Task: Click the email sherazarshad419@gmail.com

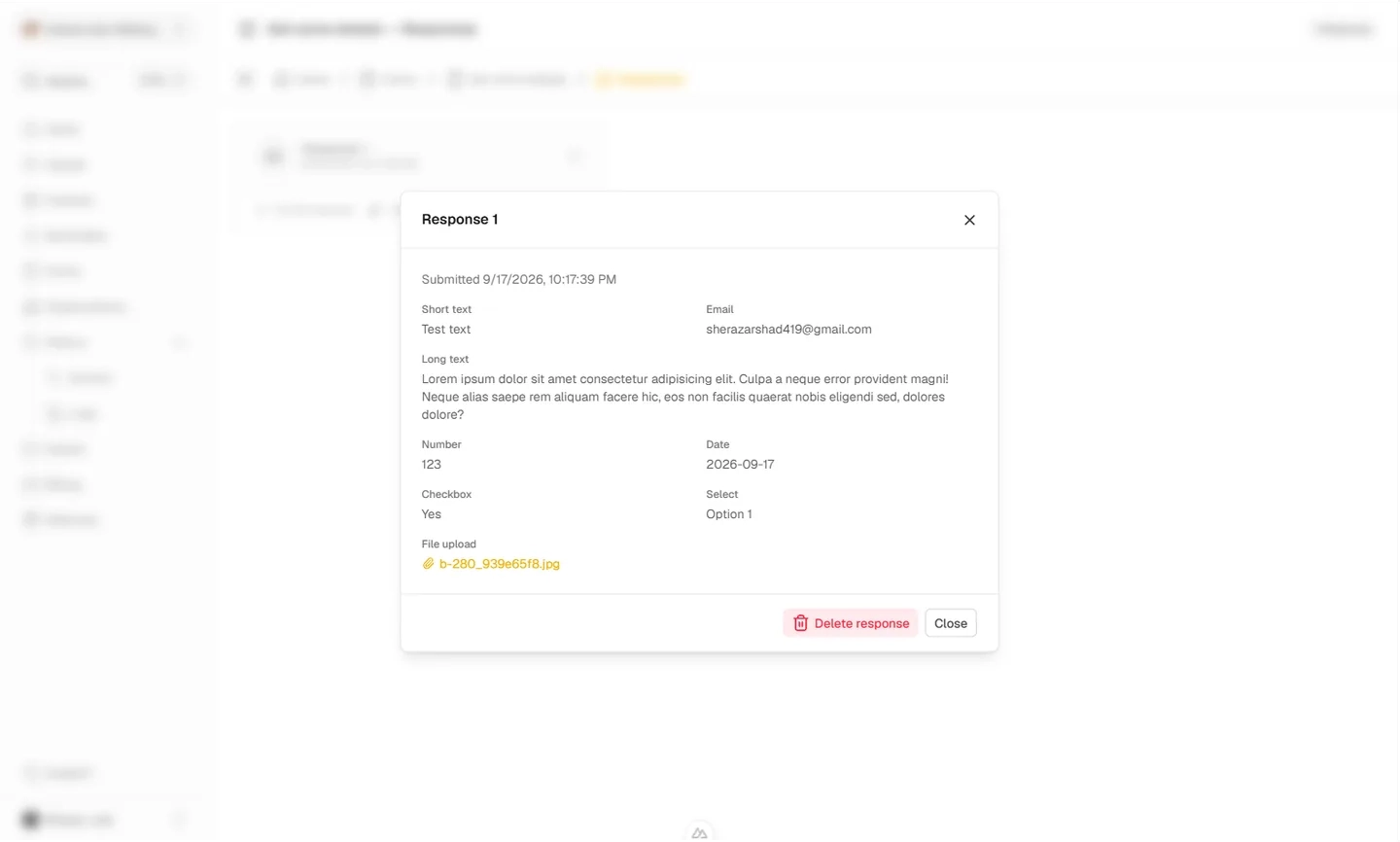Action: [x=788, y=330]
